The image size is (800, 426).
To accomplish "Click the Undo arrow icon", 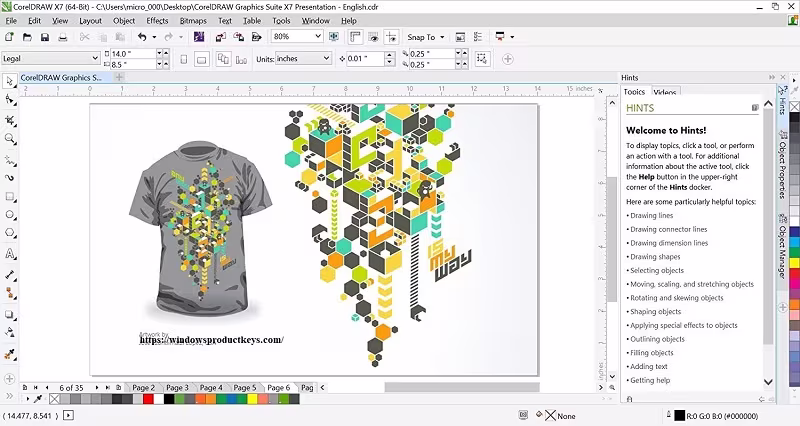I will (142, 37).
